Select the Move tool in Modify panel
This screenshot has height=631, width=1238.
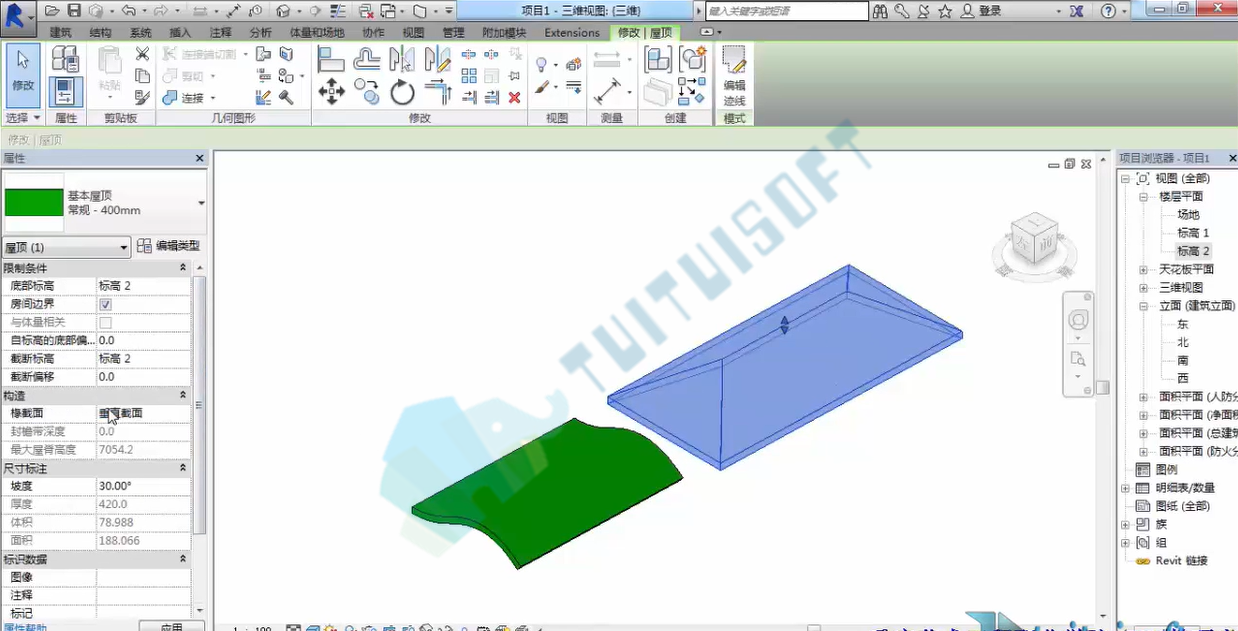(331, 93)
